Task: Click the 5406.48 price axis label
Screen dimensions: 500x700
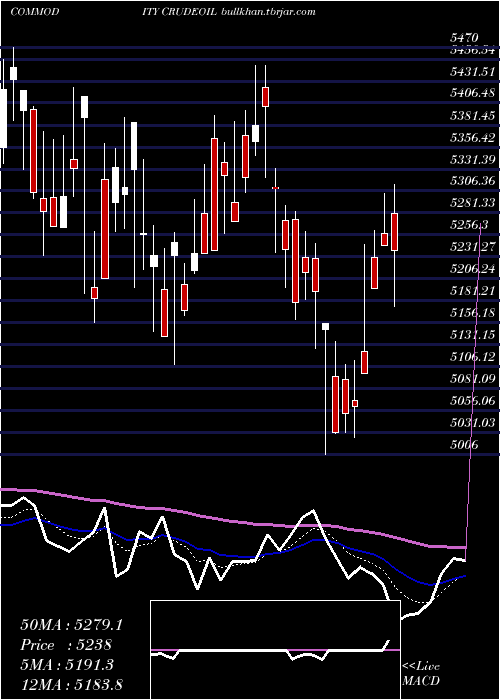Action: click(x=473, y=93)
